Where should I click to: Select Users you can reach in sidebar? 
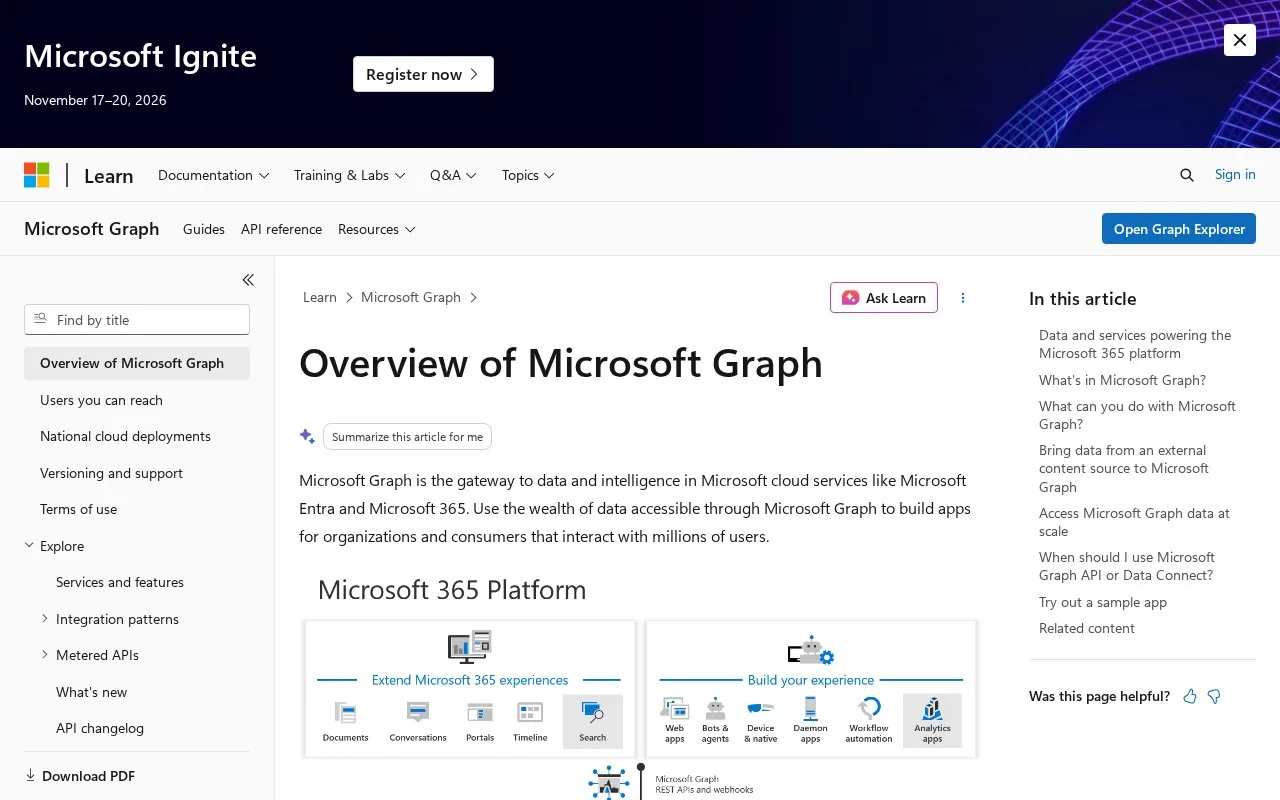click(x=137, y=400)
